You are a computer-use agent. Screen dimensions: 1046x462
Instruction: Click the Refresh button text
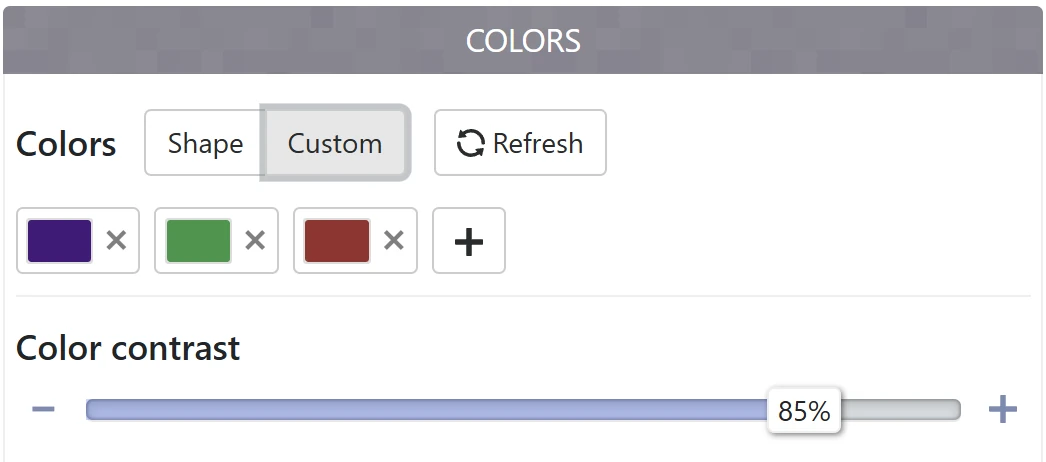pyautogui.click(x=538, y=143)
